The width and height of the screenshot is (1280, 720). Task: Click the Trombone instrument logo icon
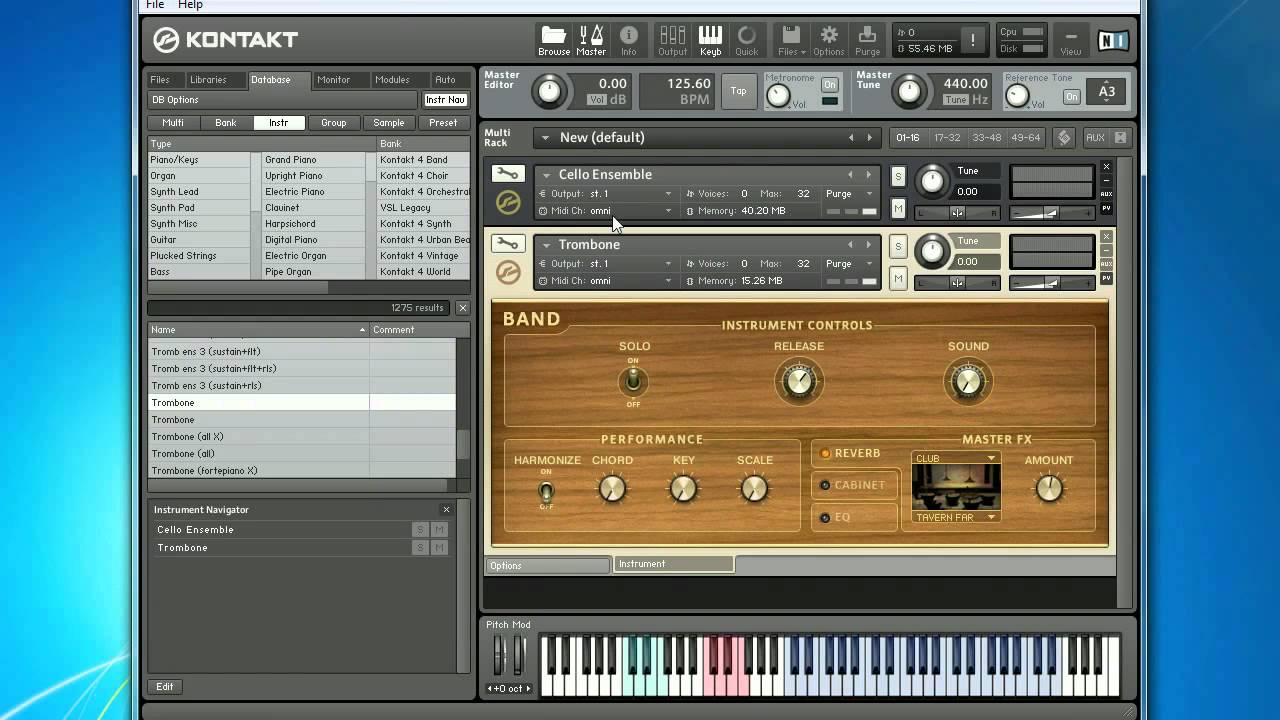508,272
